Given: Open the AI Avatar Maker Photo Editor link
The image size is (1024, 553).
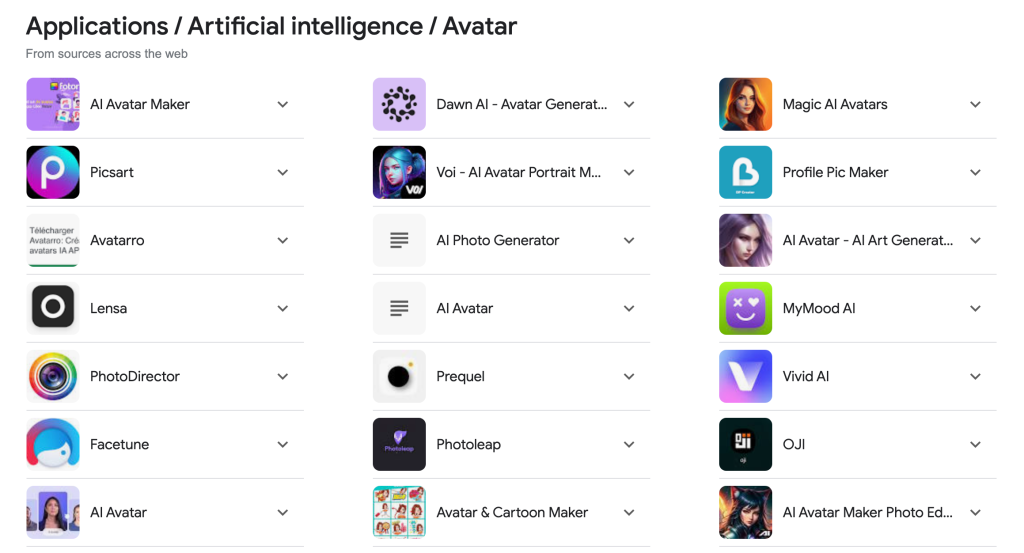Looking at the screenshot, I should (867, 512).
